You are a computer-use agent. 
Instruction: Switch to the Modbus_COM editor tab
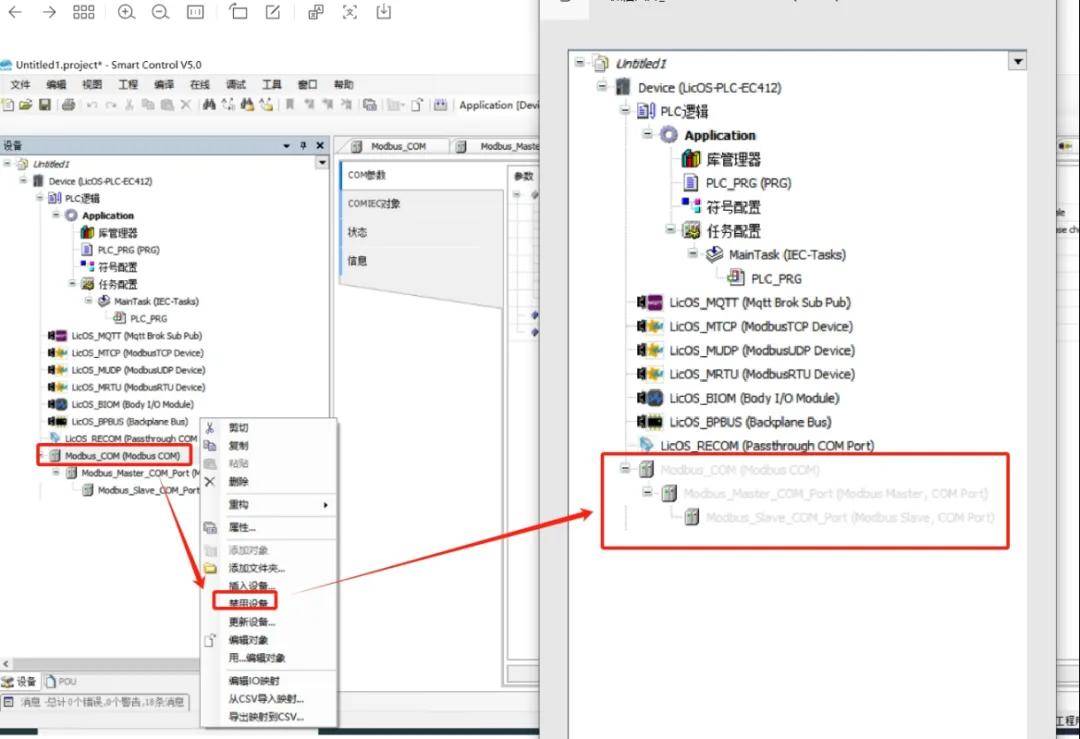390,146
